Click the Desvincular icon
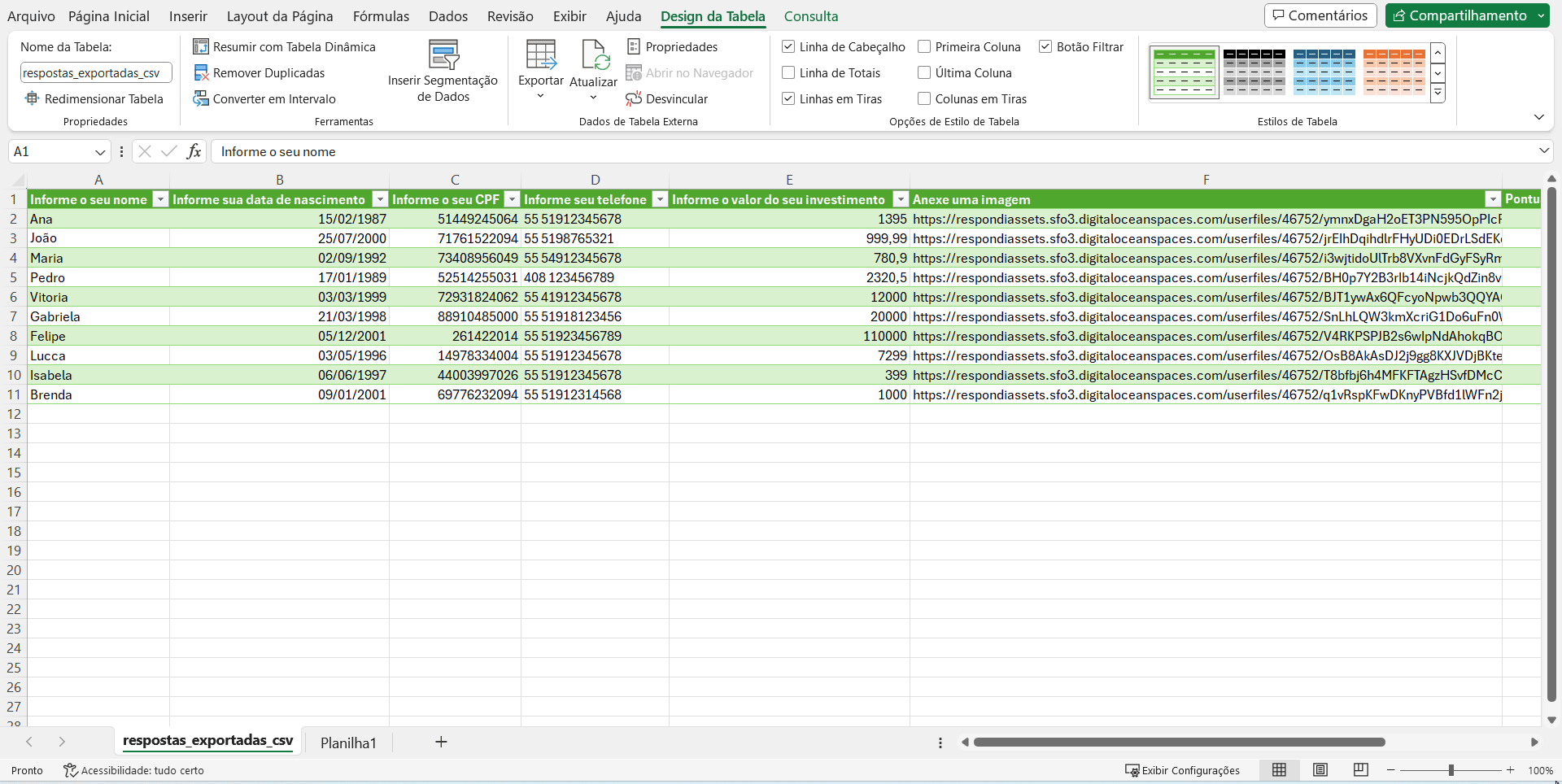1562x784 pixels. 633,98
